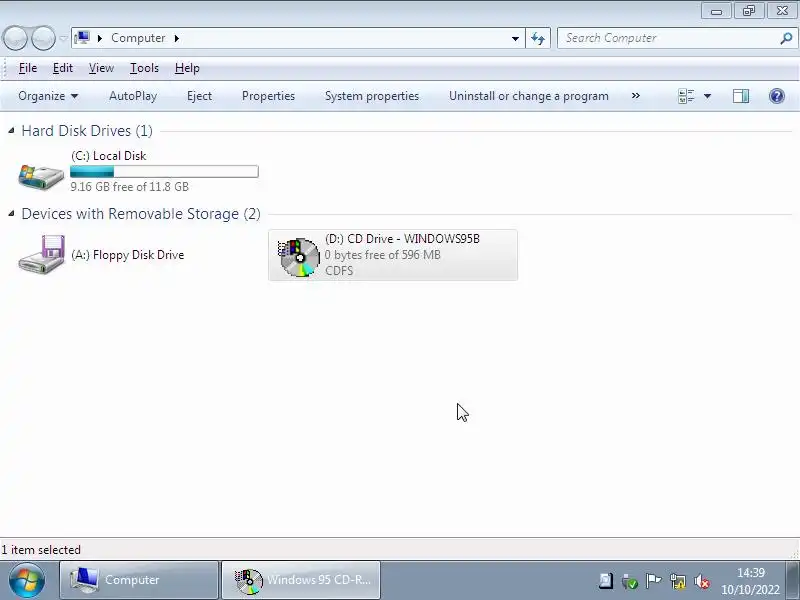Click the Change your view icon
Screen dimensions: 800x600
[686, 96]
